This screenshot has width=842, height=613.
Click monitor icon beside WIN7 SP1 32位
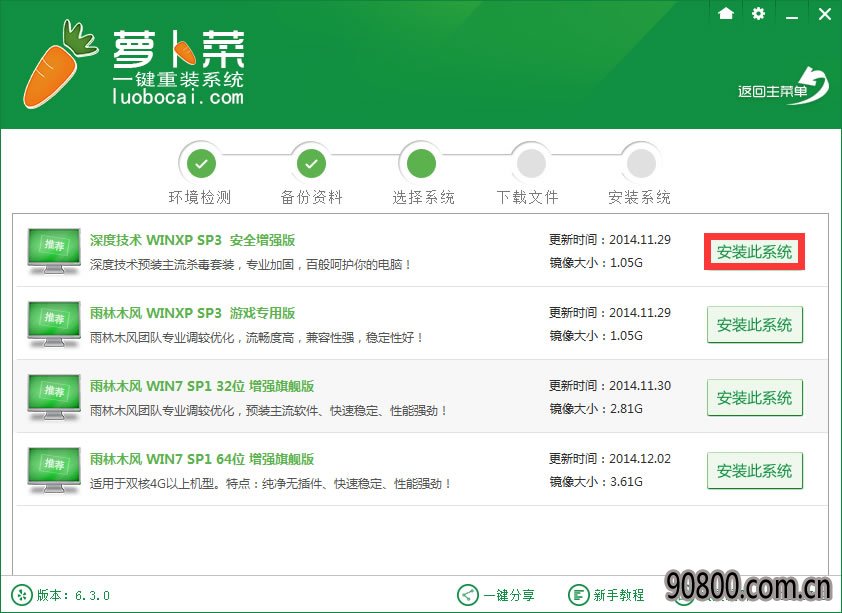(54, 397)
